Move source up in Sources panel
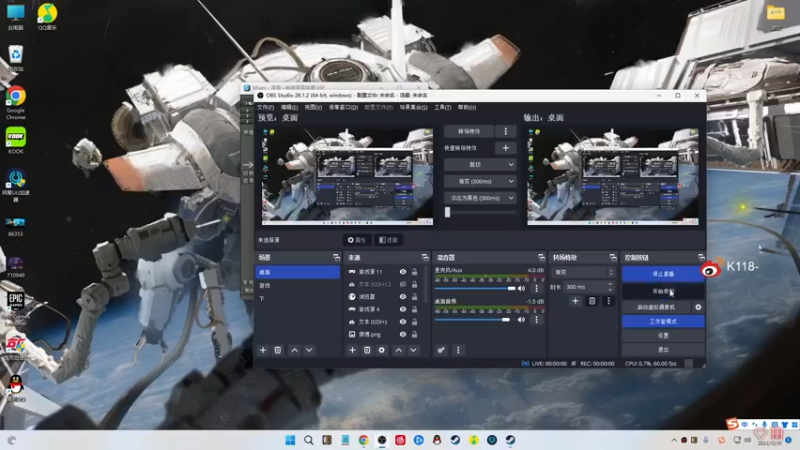 398,350
